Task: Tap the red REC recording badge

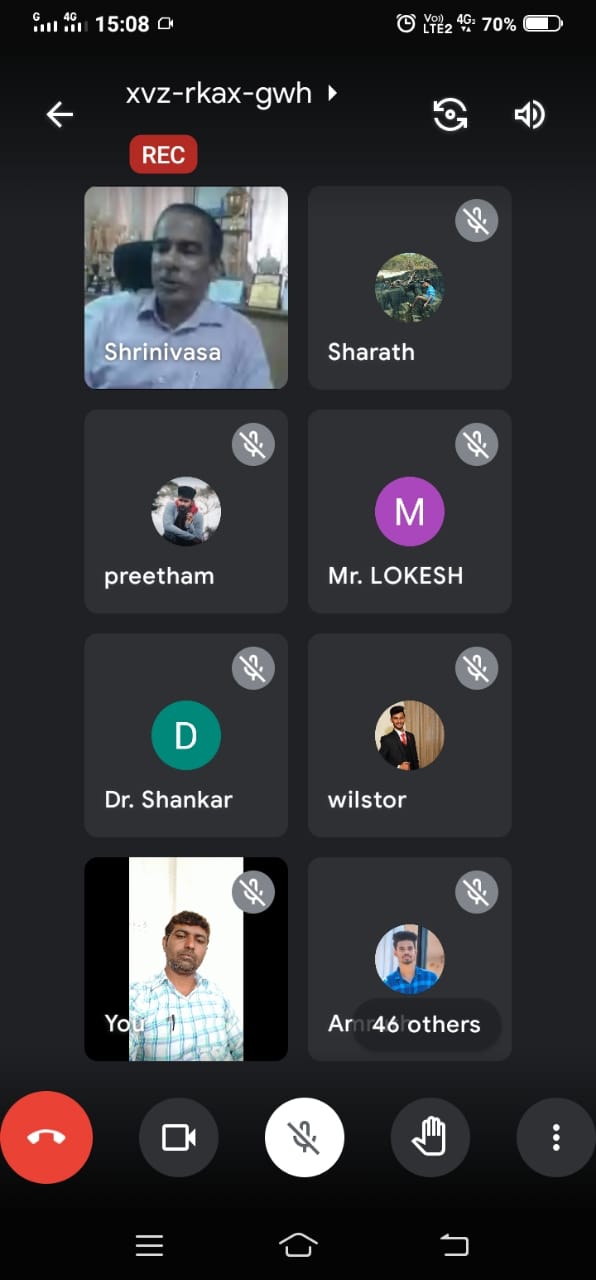Action: tap(163, 155)
